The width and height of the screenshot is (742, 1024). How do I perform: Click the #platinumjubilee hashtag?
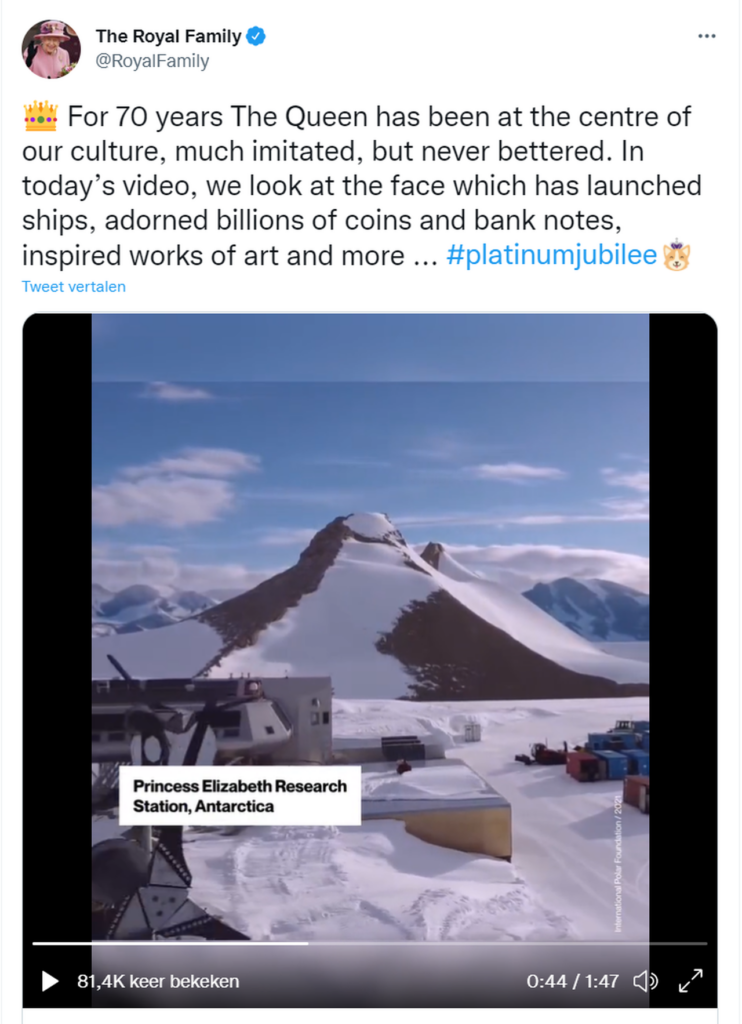pos(551,255)
